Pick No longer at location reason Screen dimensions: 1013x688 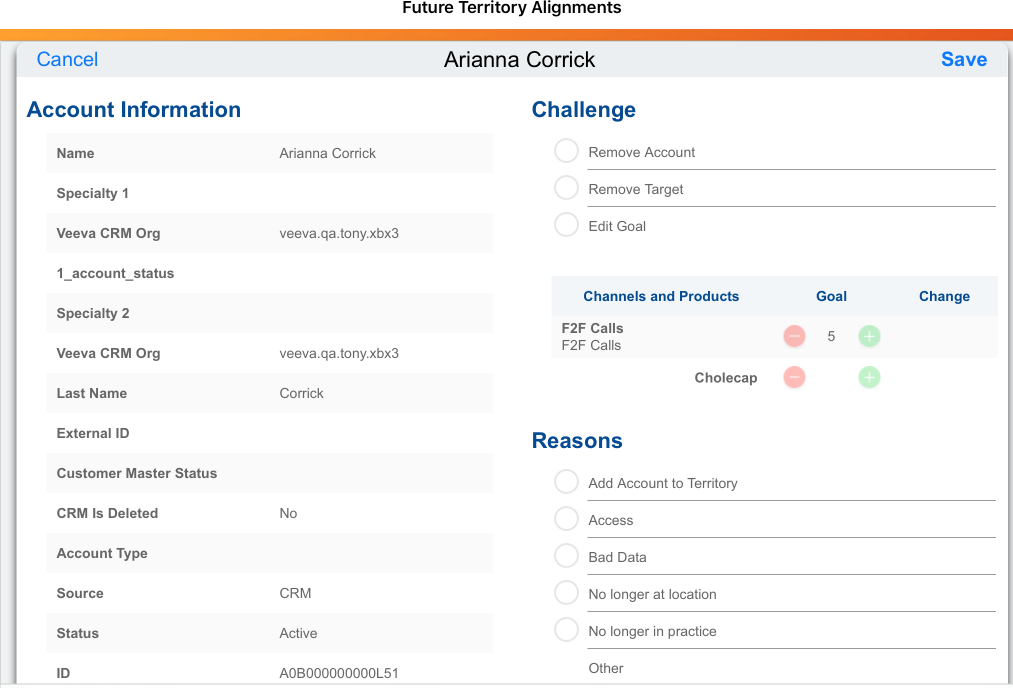(x=567, y=594)
